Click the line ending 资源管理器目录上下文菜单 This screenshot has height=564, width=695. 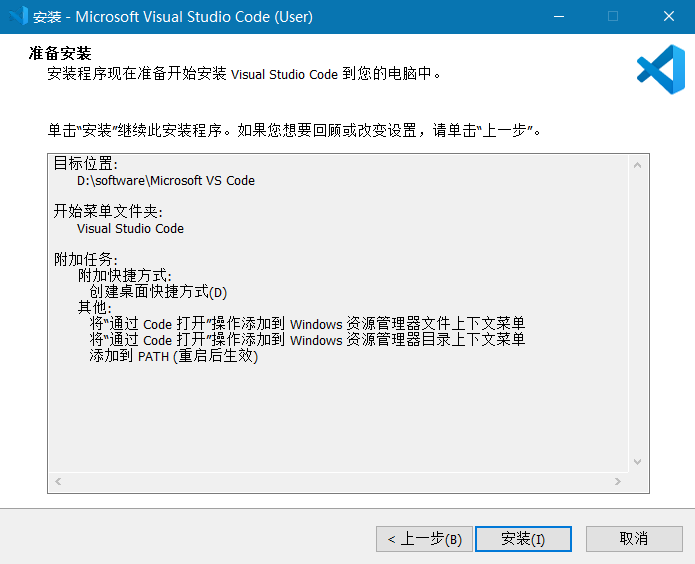tap(307, 340)
